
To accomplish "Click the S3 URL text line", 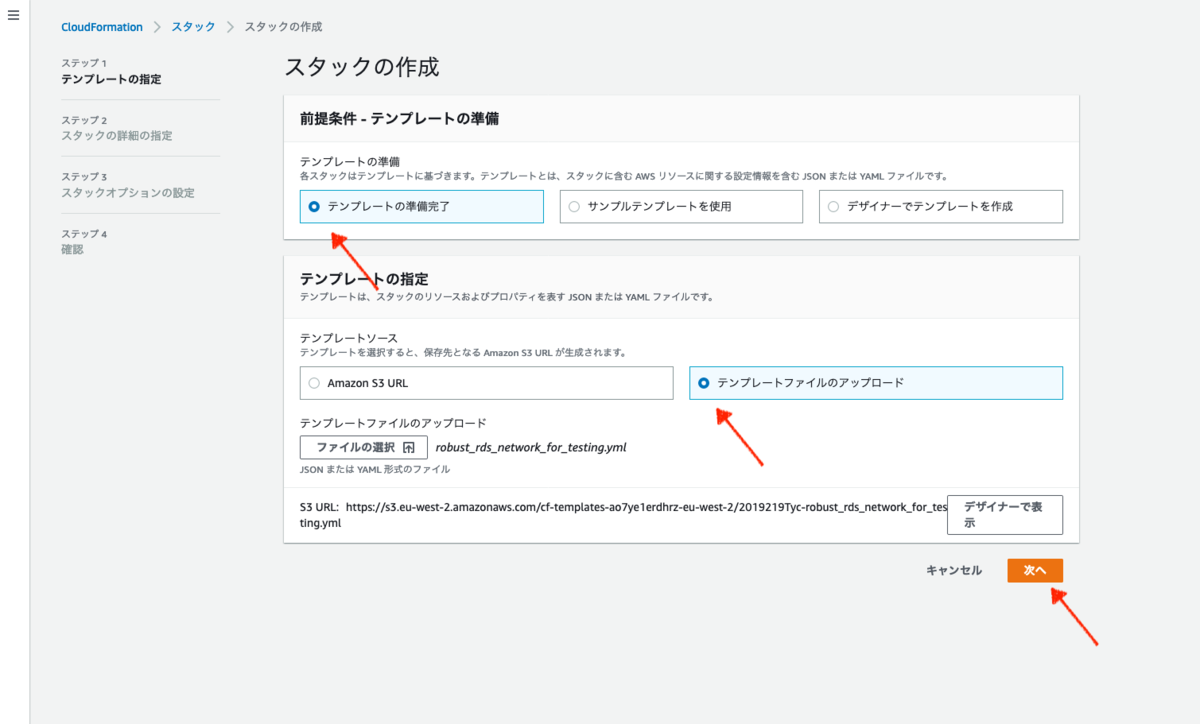I will (623, 515).
